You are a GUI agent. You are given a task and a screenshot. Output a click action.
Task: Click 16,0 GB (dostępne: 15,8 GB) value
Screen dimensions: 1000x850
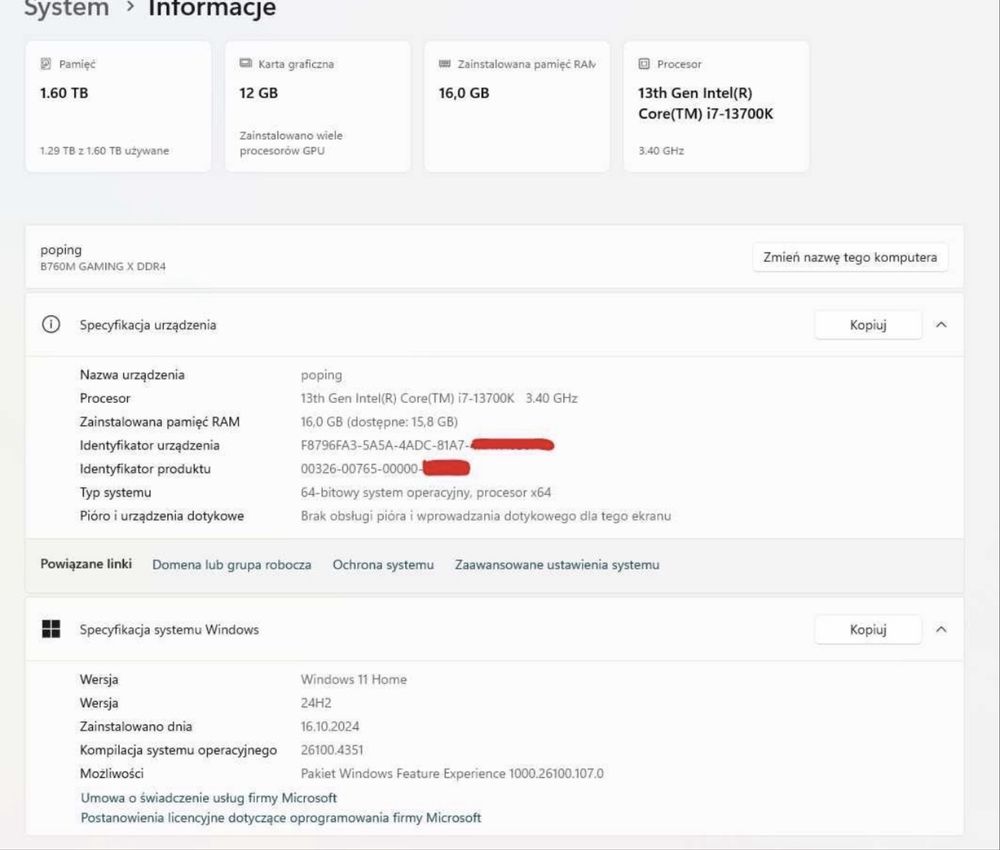click(x=379, y=422)
